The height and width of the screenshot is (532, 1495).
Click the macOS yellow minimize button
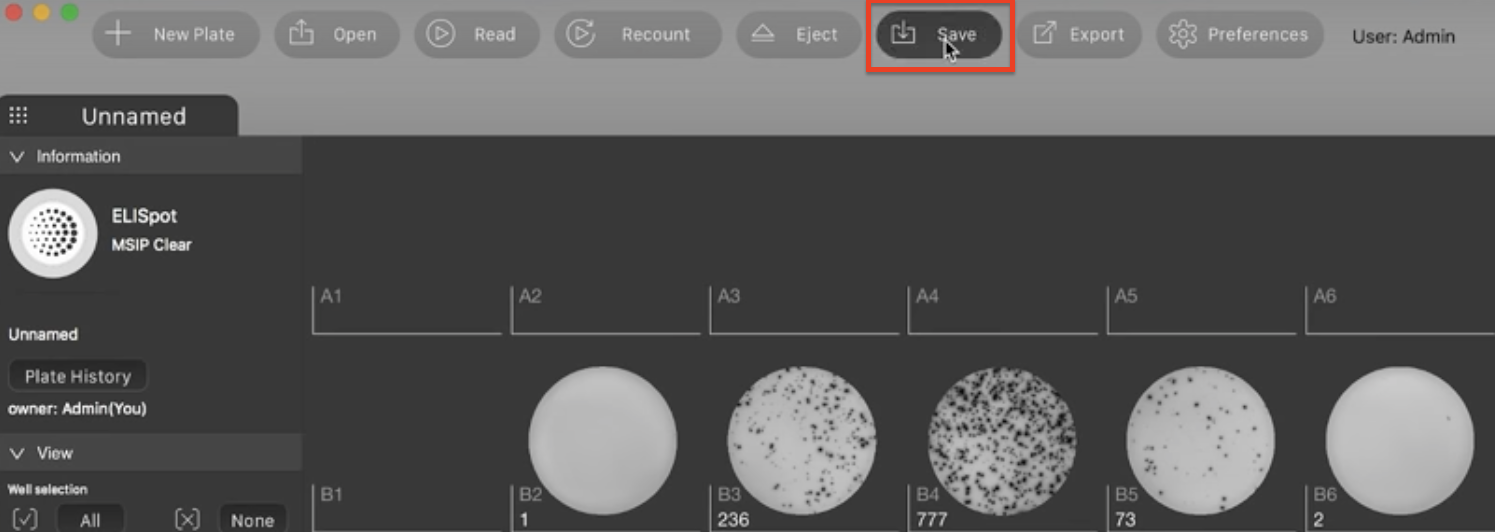pos(42,12)
